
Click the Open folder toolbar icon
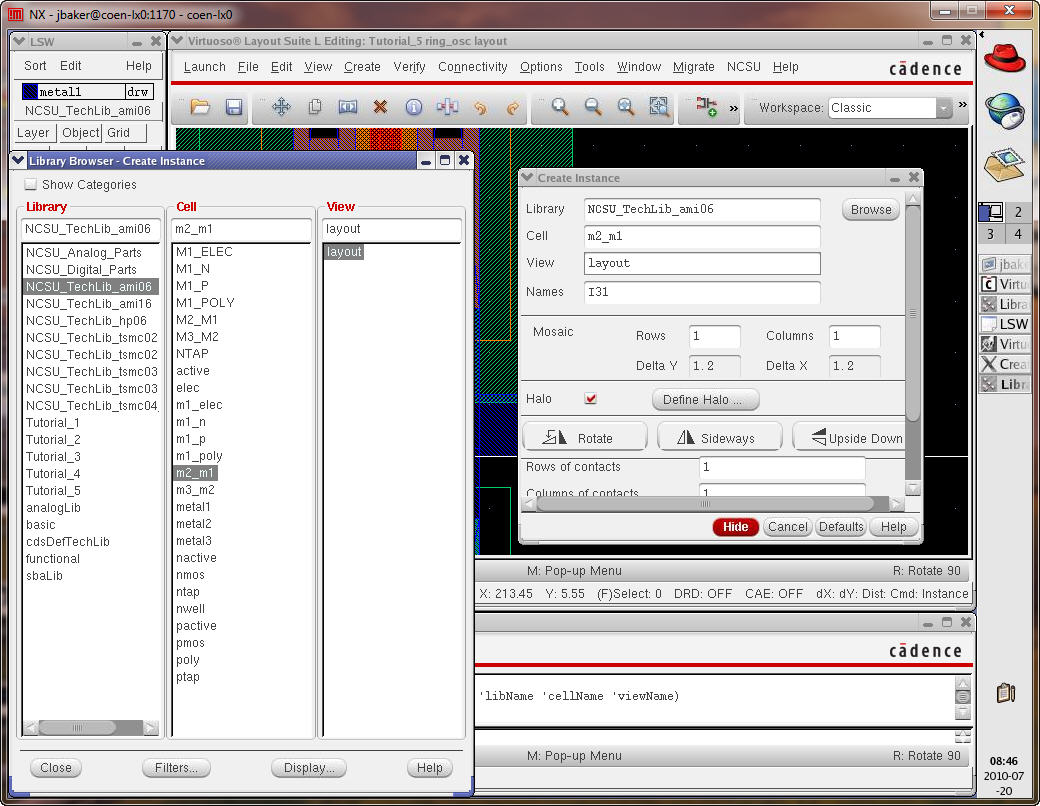coord(200,107)
